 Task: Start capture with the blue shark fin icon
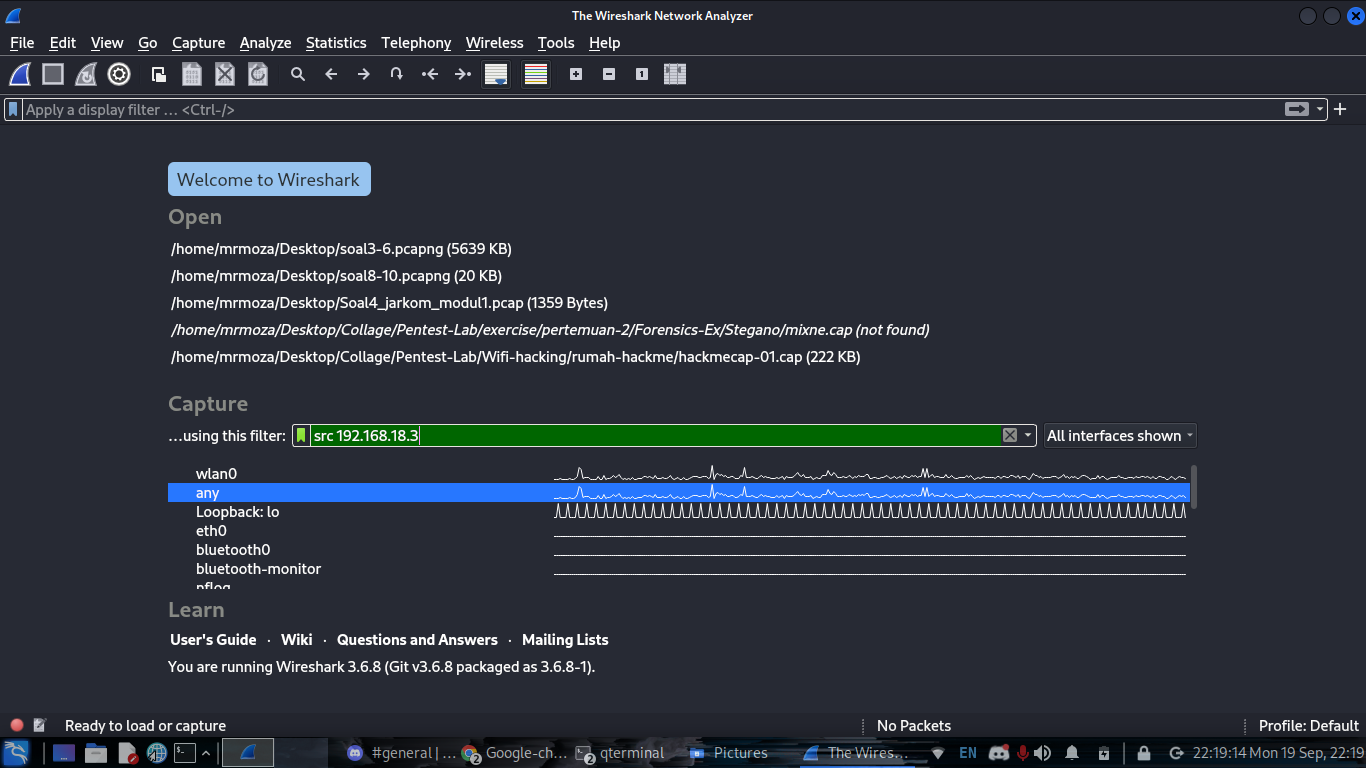(x=19, y=74)
